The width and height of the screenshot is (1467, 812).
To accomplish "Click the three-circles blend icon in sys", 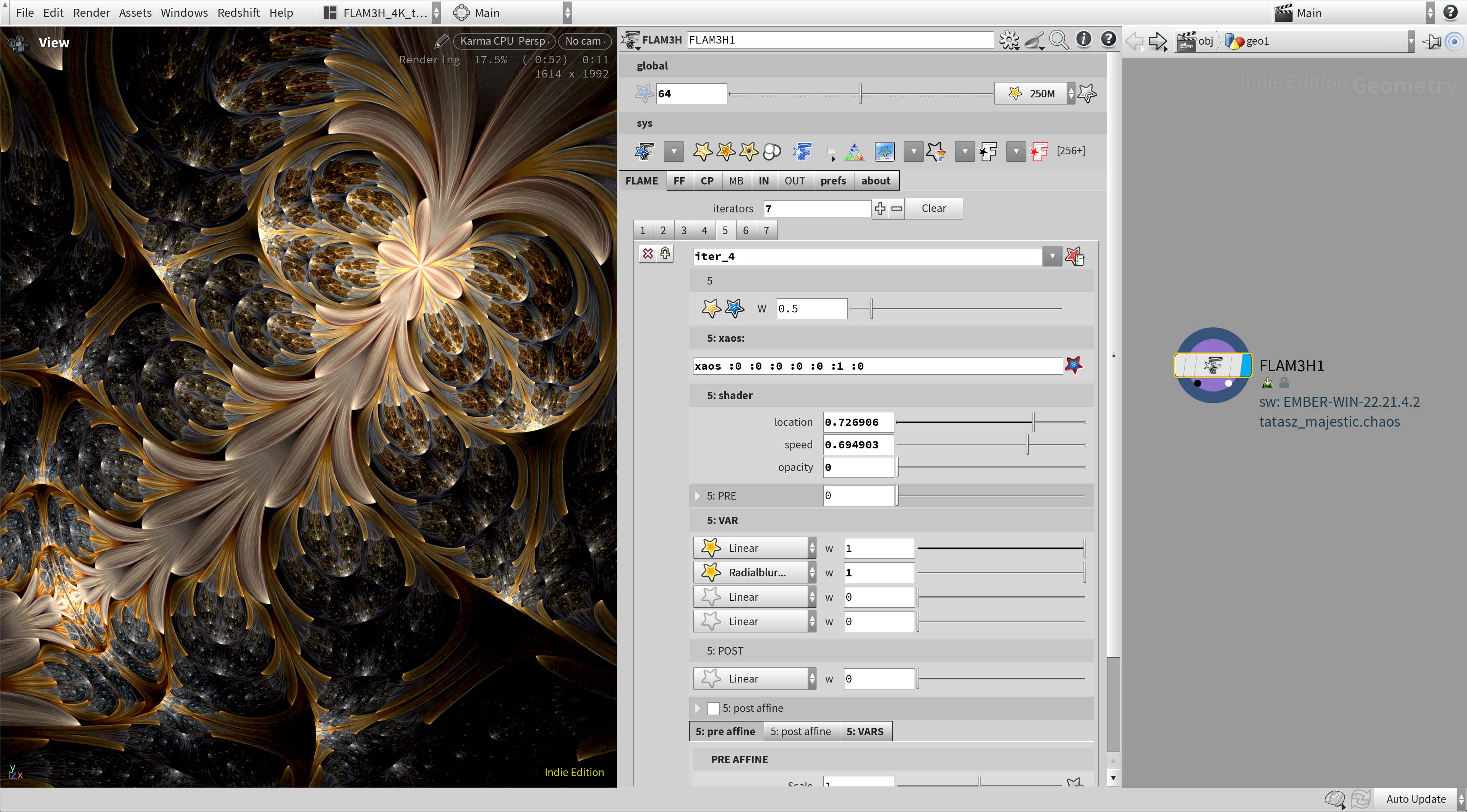I will click(772, 152).
